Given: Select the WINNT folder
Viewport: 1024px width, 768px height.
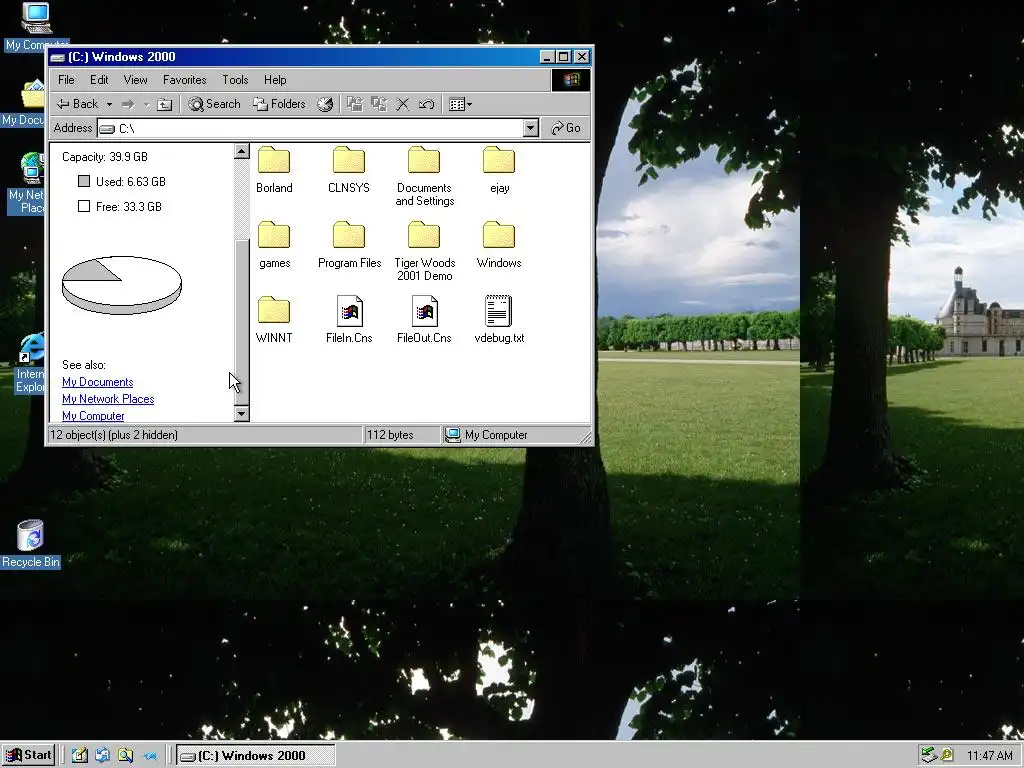Looking at the screenshot, I should [274, 320].
